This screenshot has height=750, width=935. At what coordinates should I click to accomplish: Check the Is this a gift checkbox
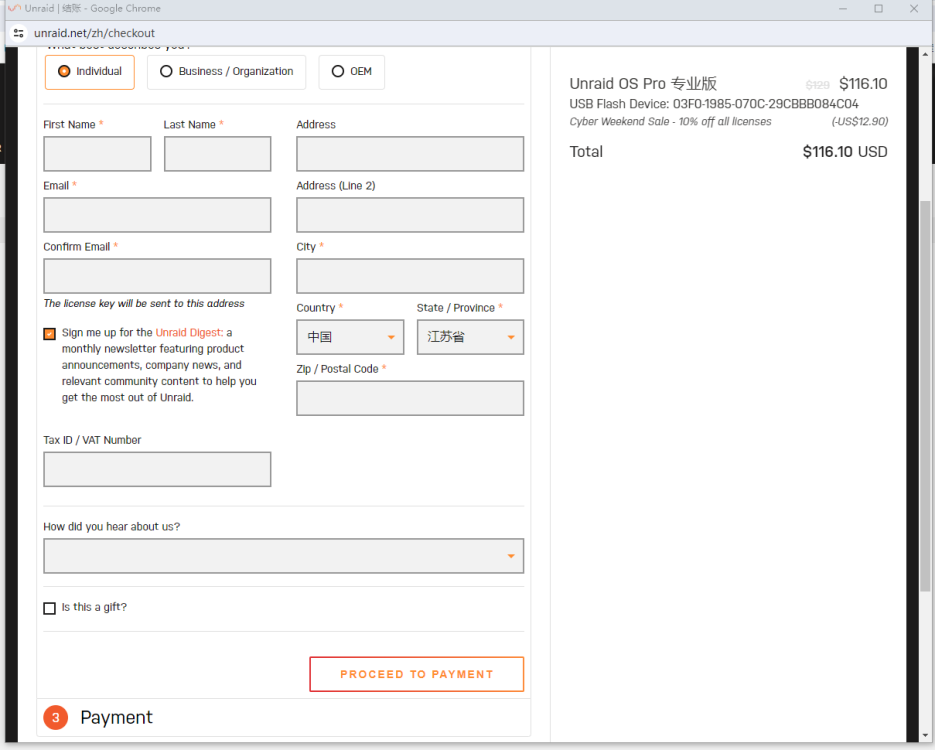coord(49,608)
